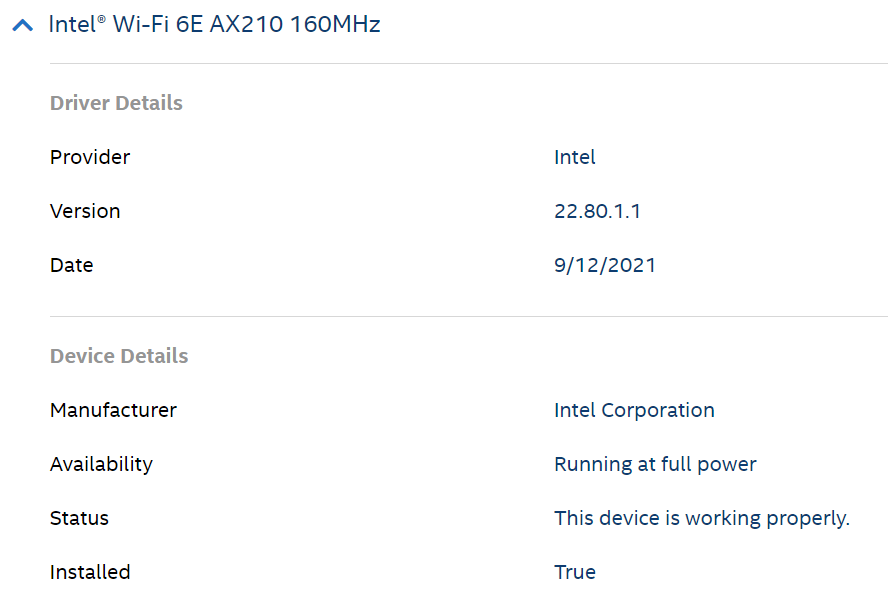Image resolution: width=888 pixels, height=597 pixels.
Task: Select the Availability label
Action: click(101, 464)
